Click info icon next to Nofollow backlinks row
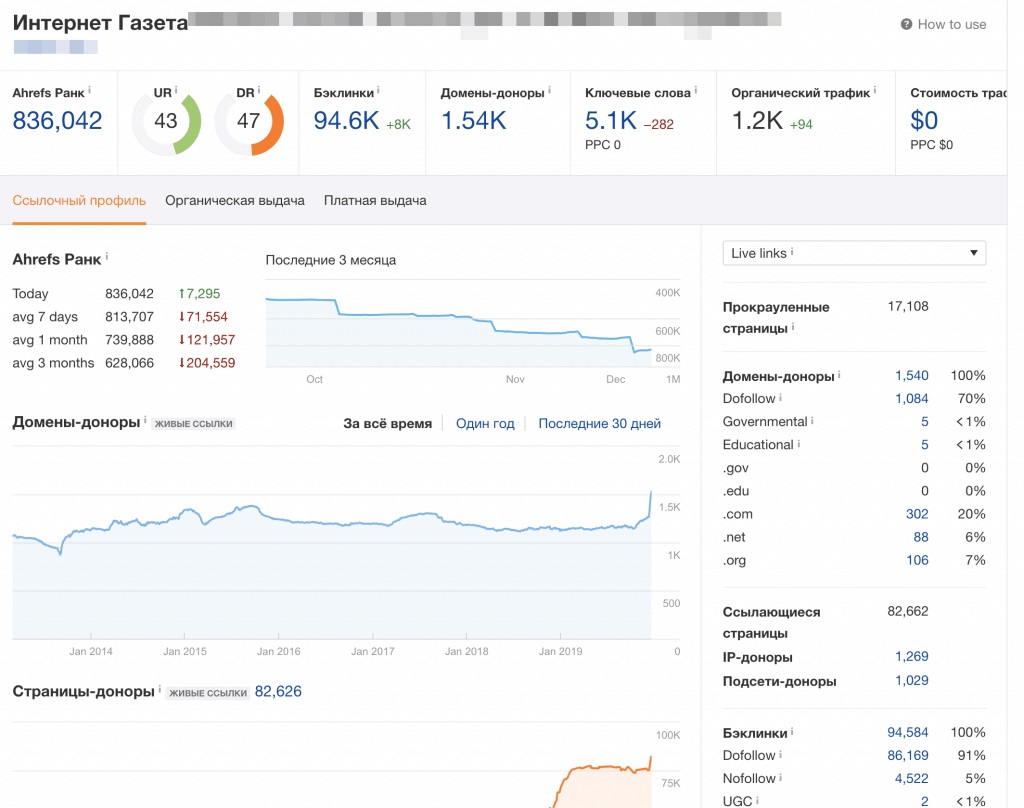 pos(780,777)
